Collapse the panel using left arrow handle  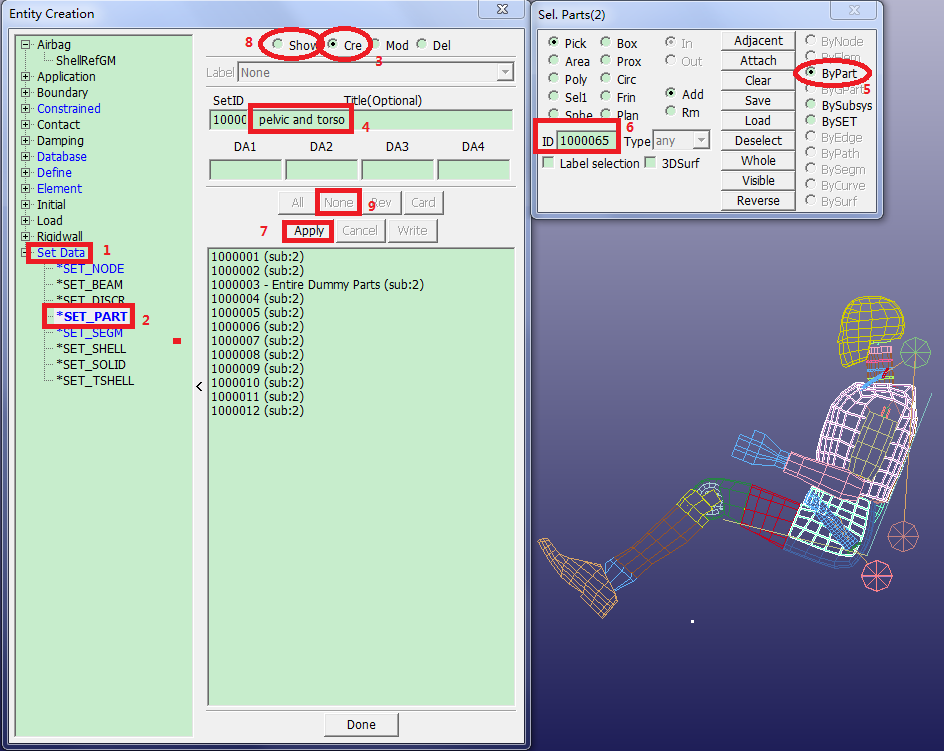pos(199,386)
